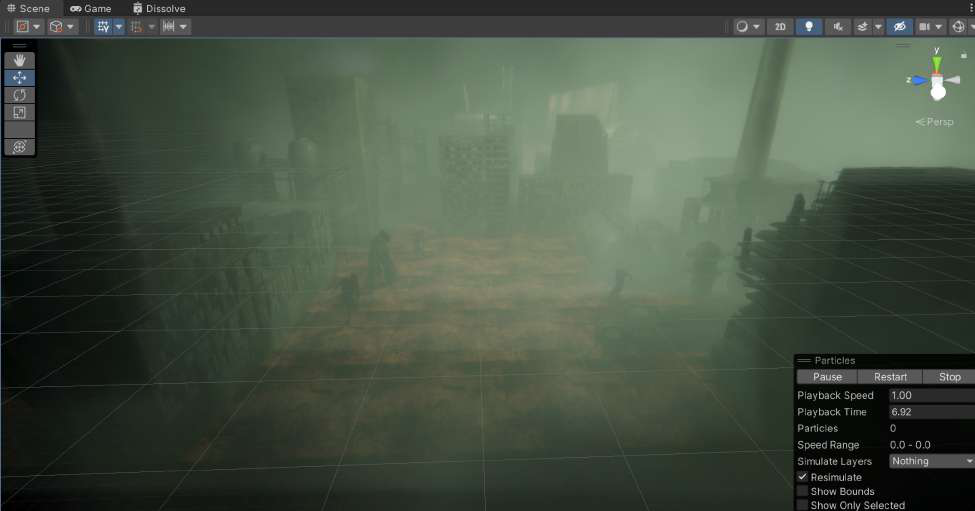Pause the particle playback

click(x=827, y=377)
